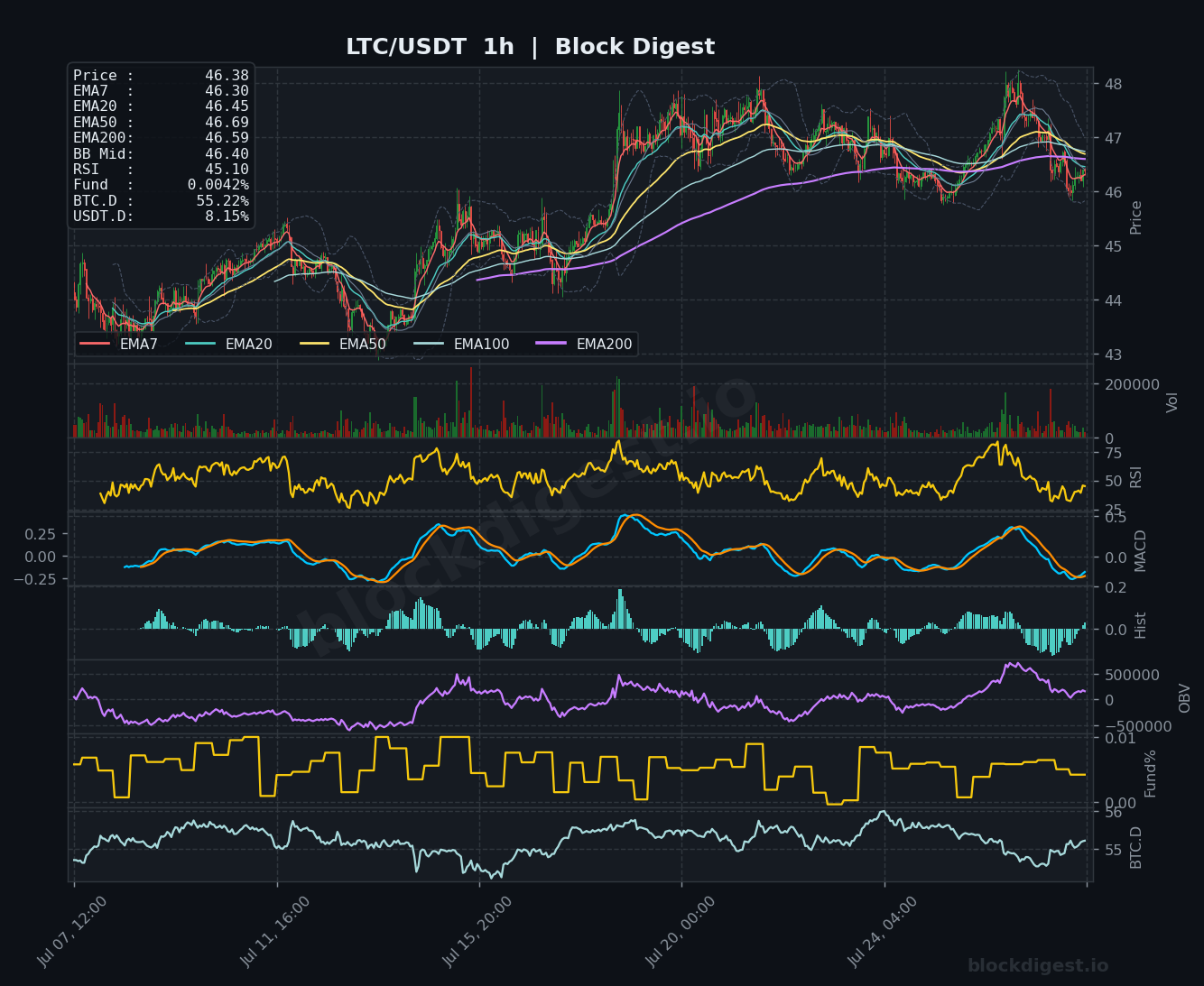This screenshot has width=1204, height=986.
Task: Click the BTC.D panel axis label
Action: 1136,847
